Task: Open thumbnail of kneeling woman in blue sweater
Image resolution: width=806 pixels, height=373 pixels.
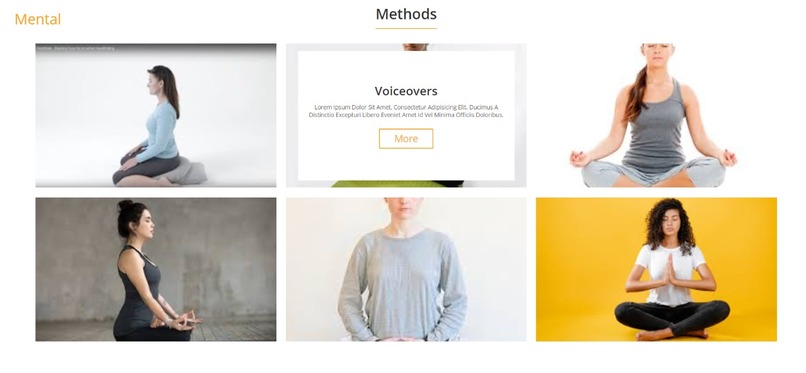Action: click(156, 115)
